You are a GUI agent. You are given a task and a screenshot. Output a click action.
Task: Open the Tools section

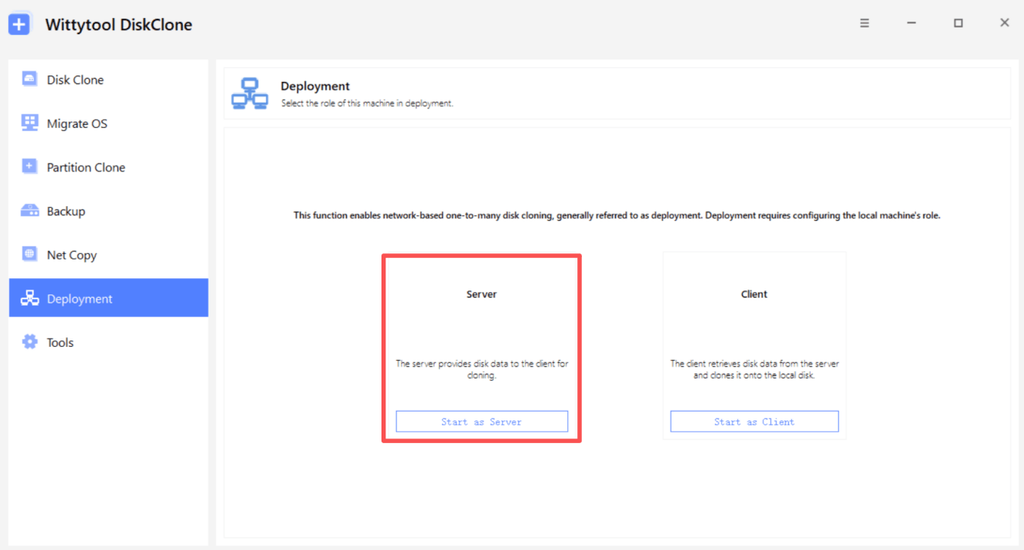(108, 342)
